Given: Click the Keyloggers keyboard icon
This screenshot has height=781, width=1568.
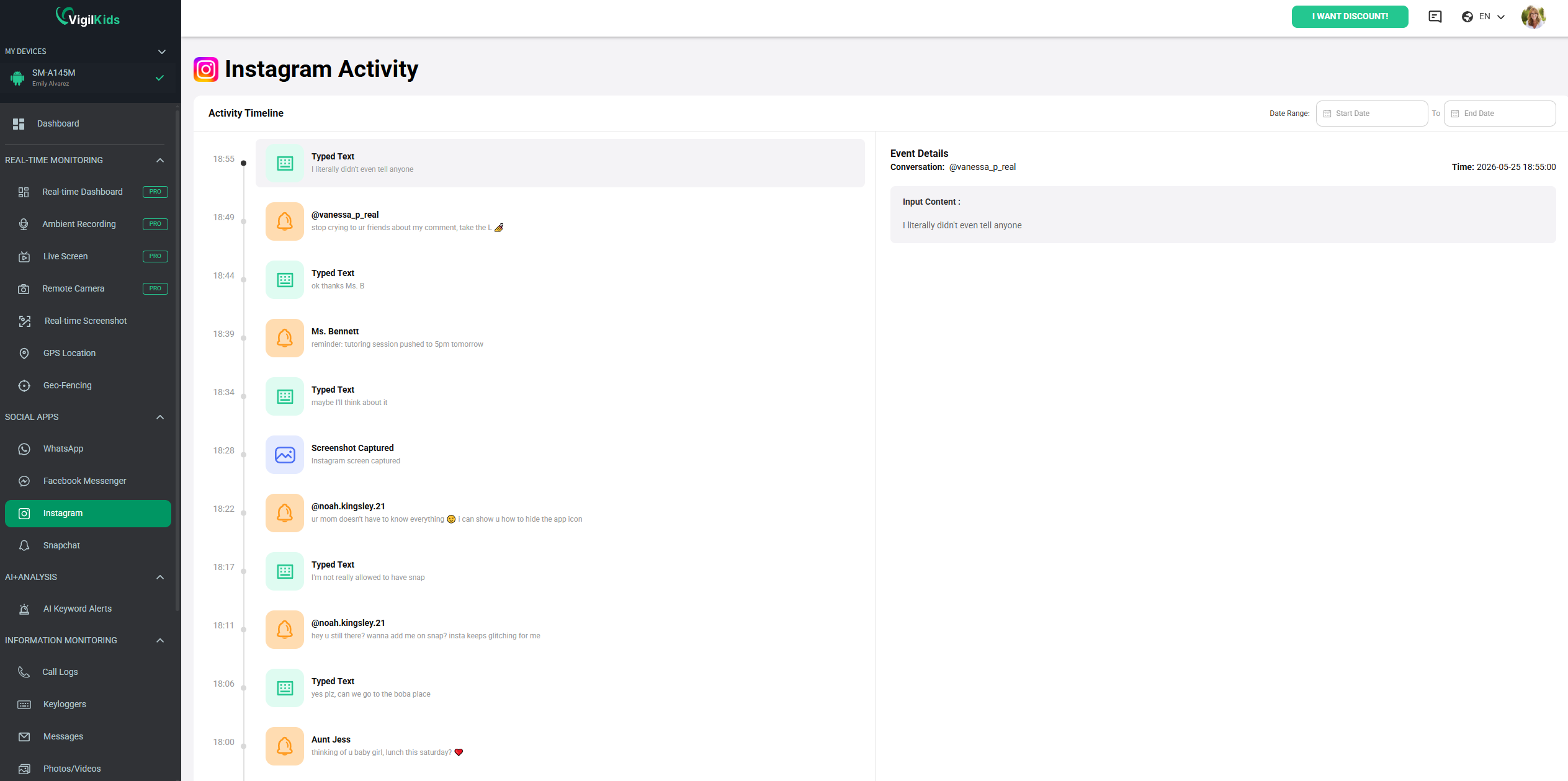Looking at the screenshot, I should 24,705.
